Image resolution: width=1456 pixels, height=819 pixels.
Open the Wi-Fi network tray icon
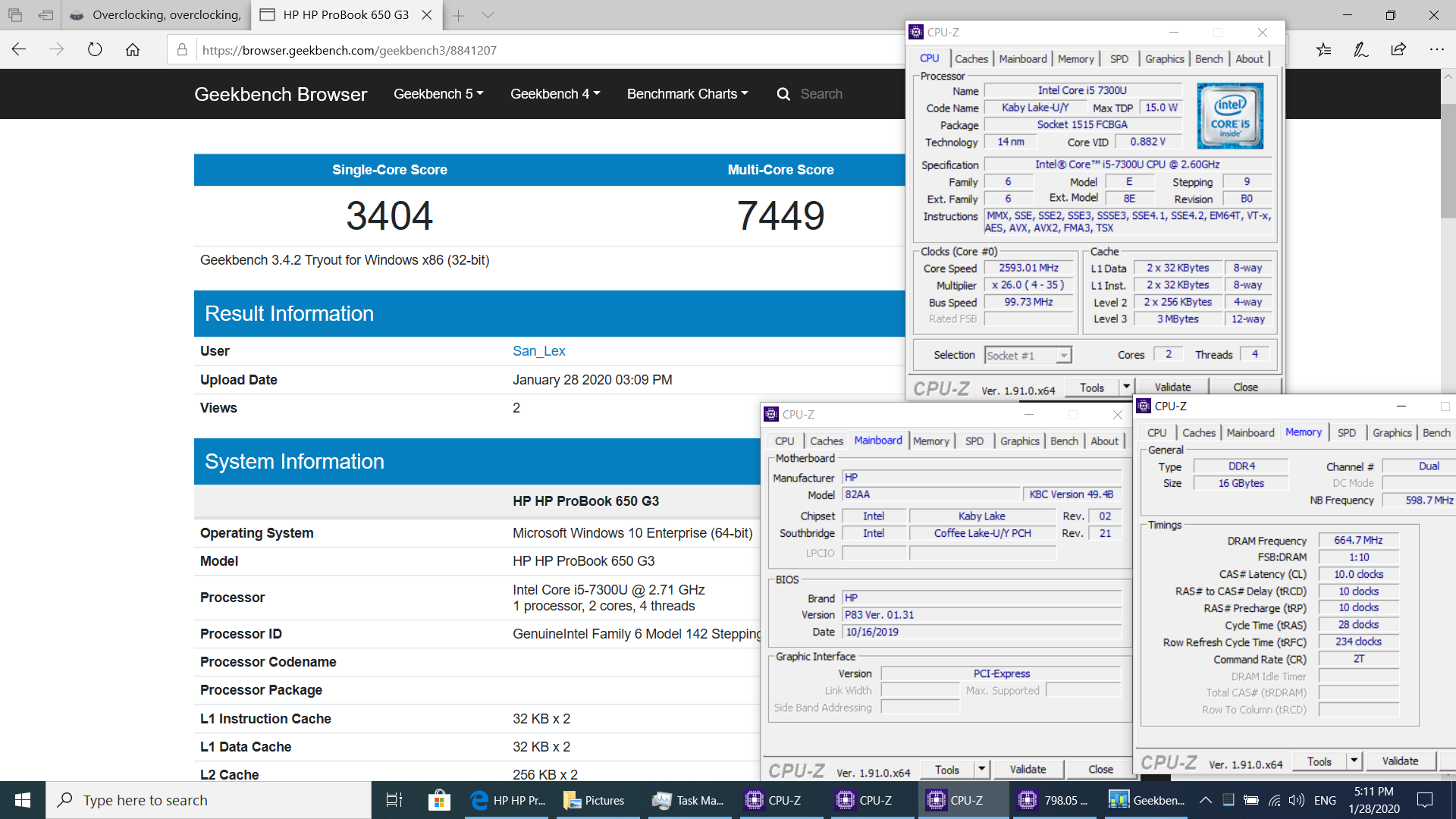(1275, 800)
